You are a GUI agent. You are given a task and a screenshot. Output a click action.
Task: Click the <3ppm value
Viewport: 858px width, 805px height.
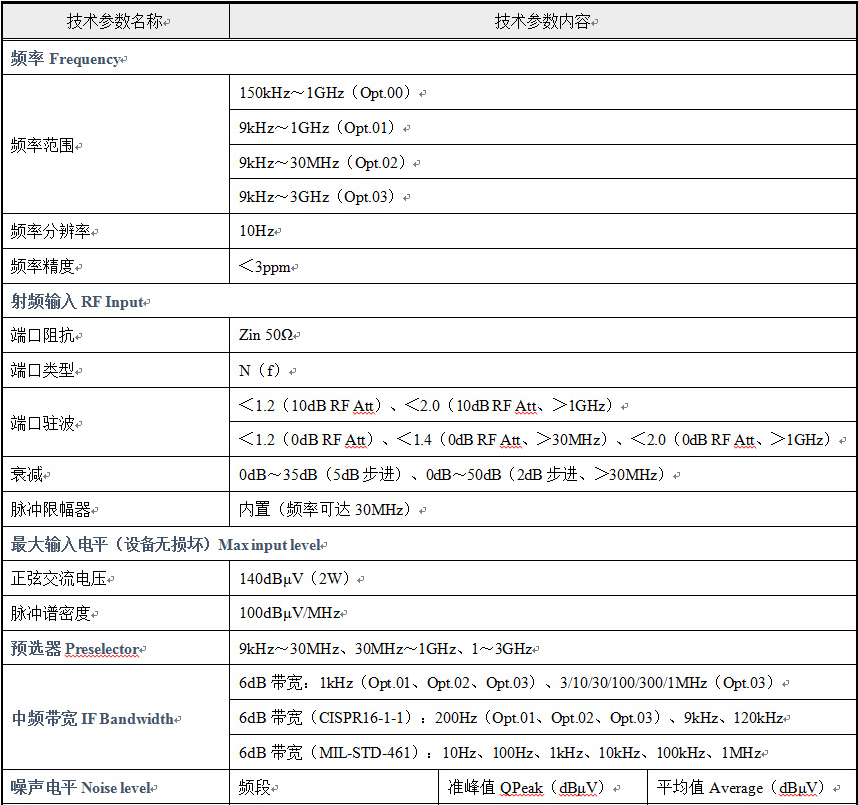pyautogui.click(x=266, y=267)
